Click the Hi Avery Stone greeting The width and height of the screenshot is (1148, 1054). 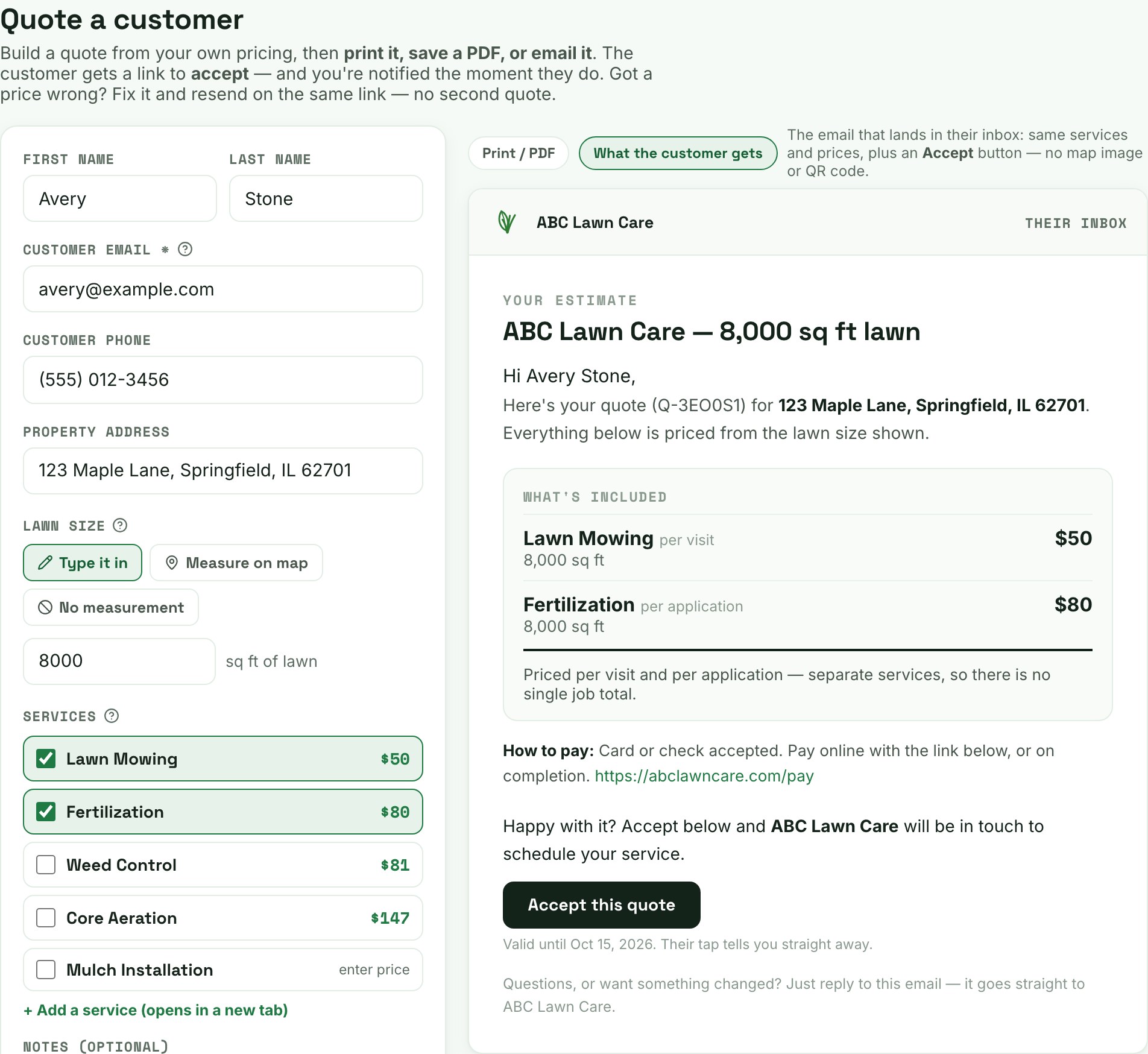coord(569,376)
